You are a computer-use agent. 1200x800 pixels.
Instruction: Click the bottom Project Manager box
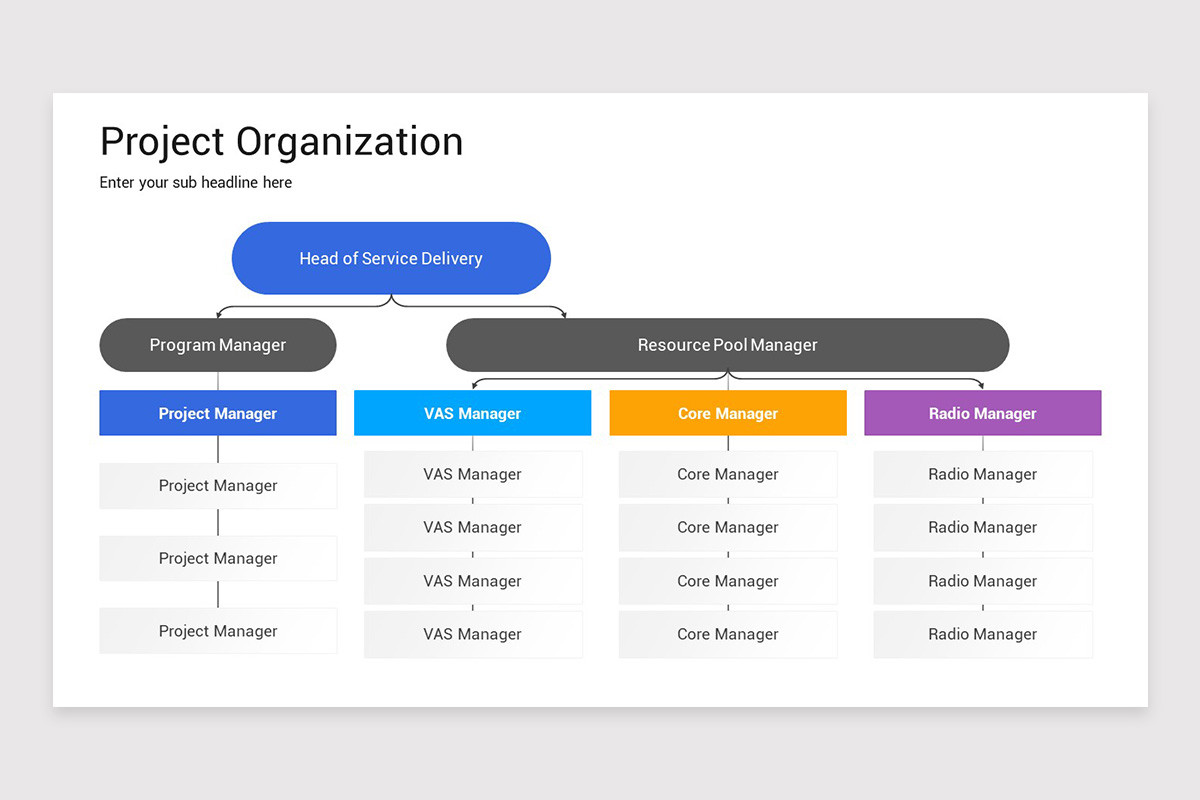tap(217, 630)
